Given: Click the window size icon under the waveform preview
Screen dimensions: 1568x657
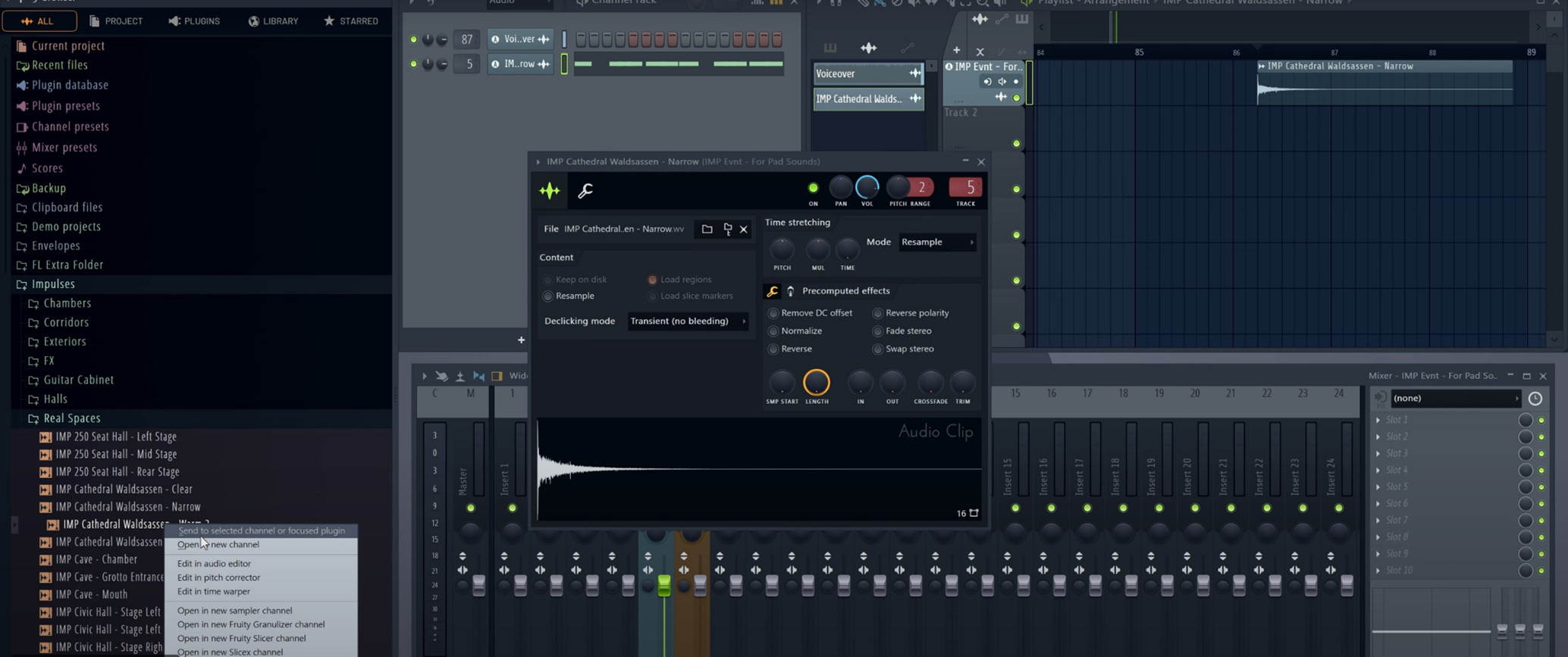Looking at the screenshot, I should pos(974,513).
